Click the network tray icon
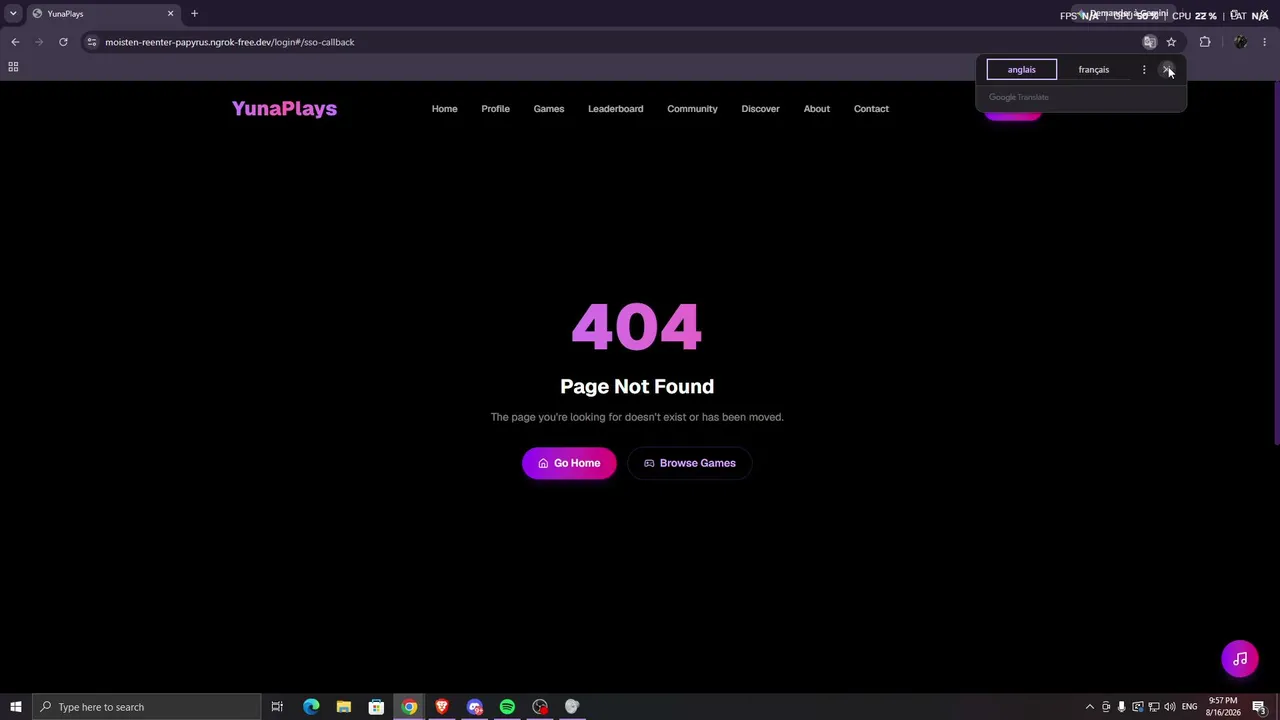 coord(1153,707)
